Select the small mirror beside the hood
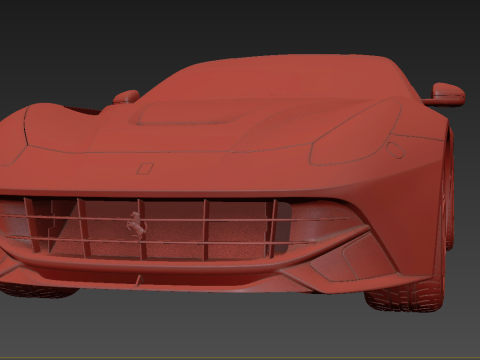Viewport: 480px width, 360px height. [x=126, y=97]
